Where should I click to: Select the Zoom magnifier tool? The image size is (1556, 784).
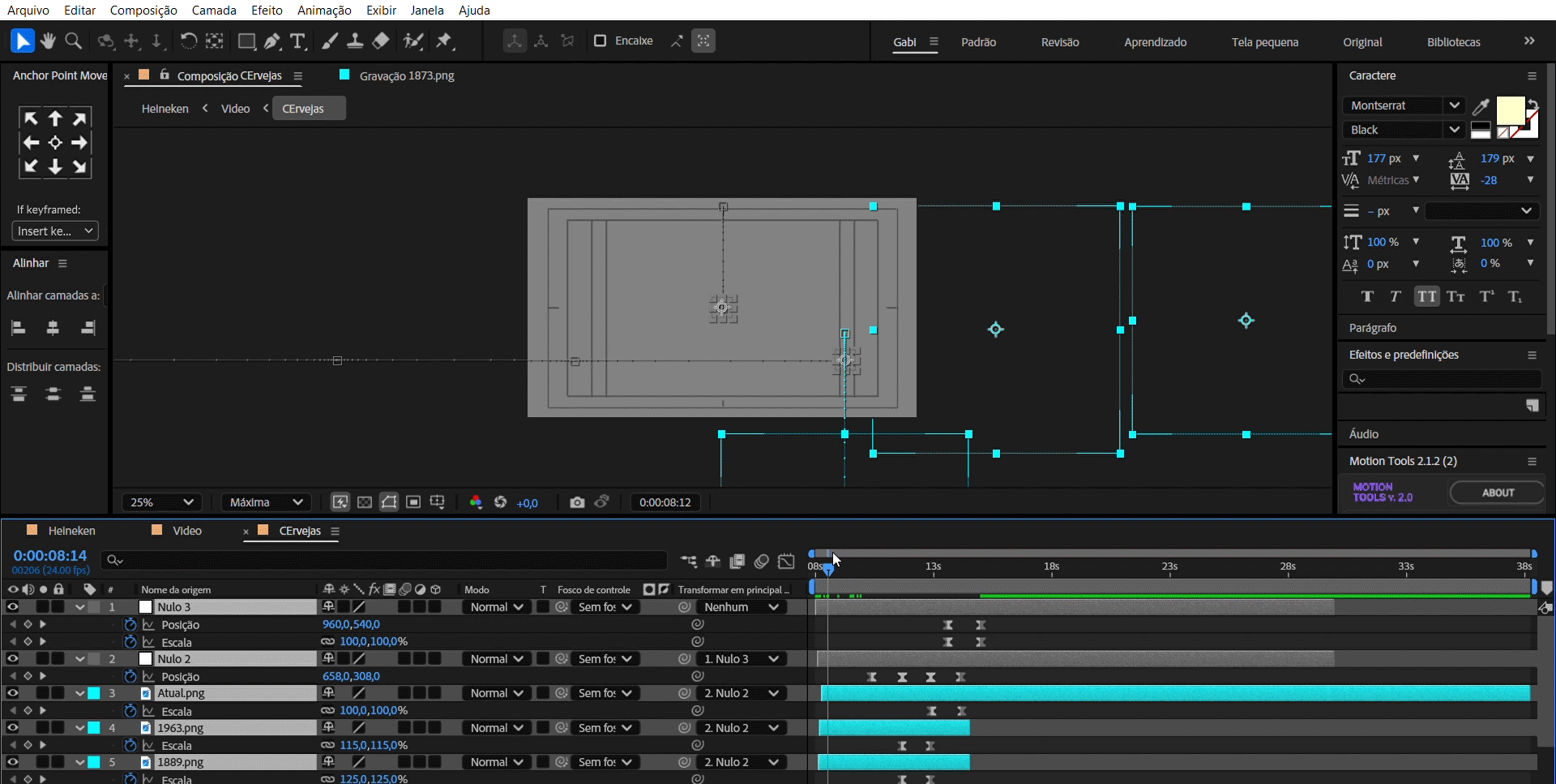(73, 40)
